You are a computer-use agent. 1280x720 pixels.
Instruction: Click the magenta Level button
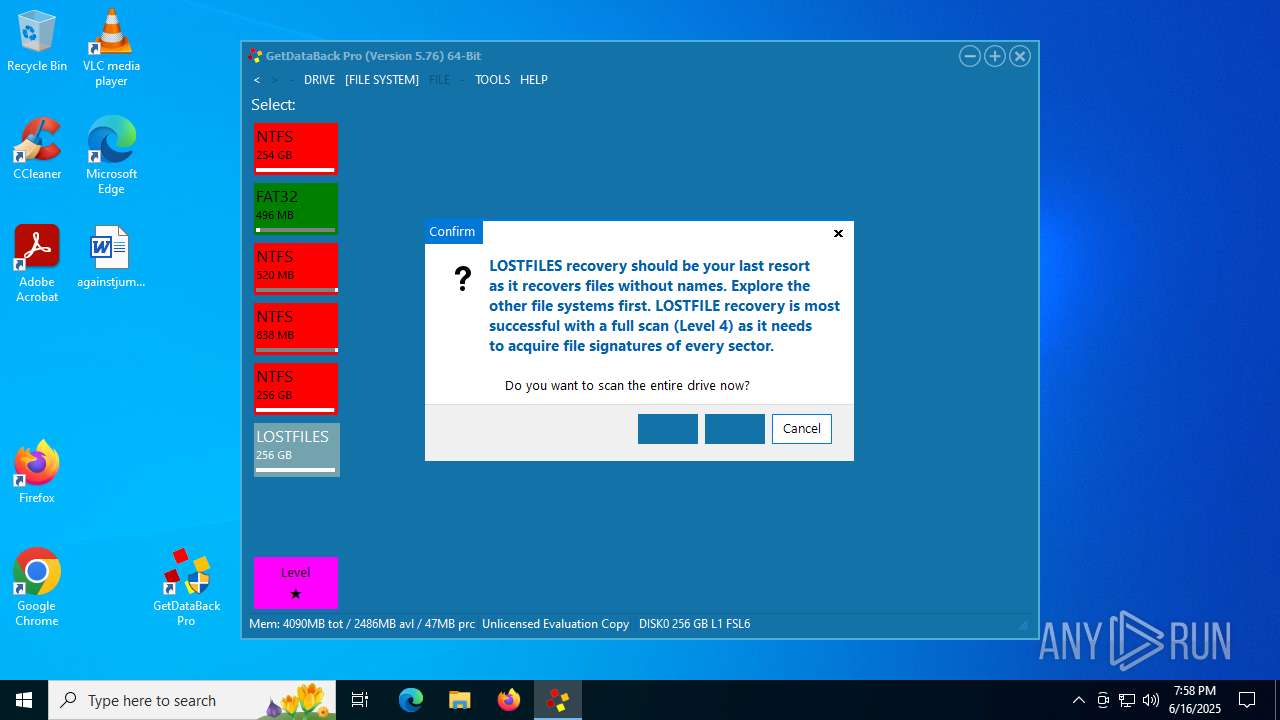[x=296, y=583]
